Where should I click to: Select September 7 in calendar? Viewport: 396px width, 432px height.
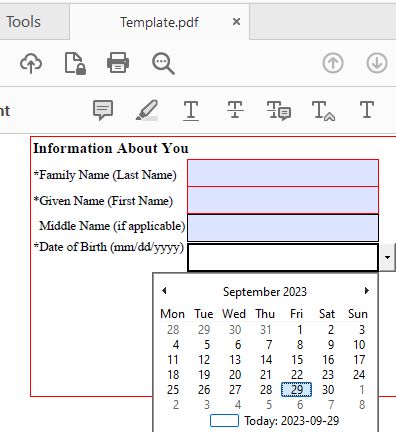269,345
